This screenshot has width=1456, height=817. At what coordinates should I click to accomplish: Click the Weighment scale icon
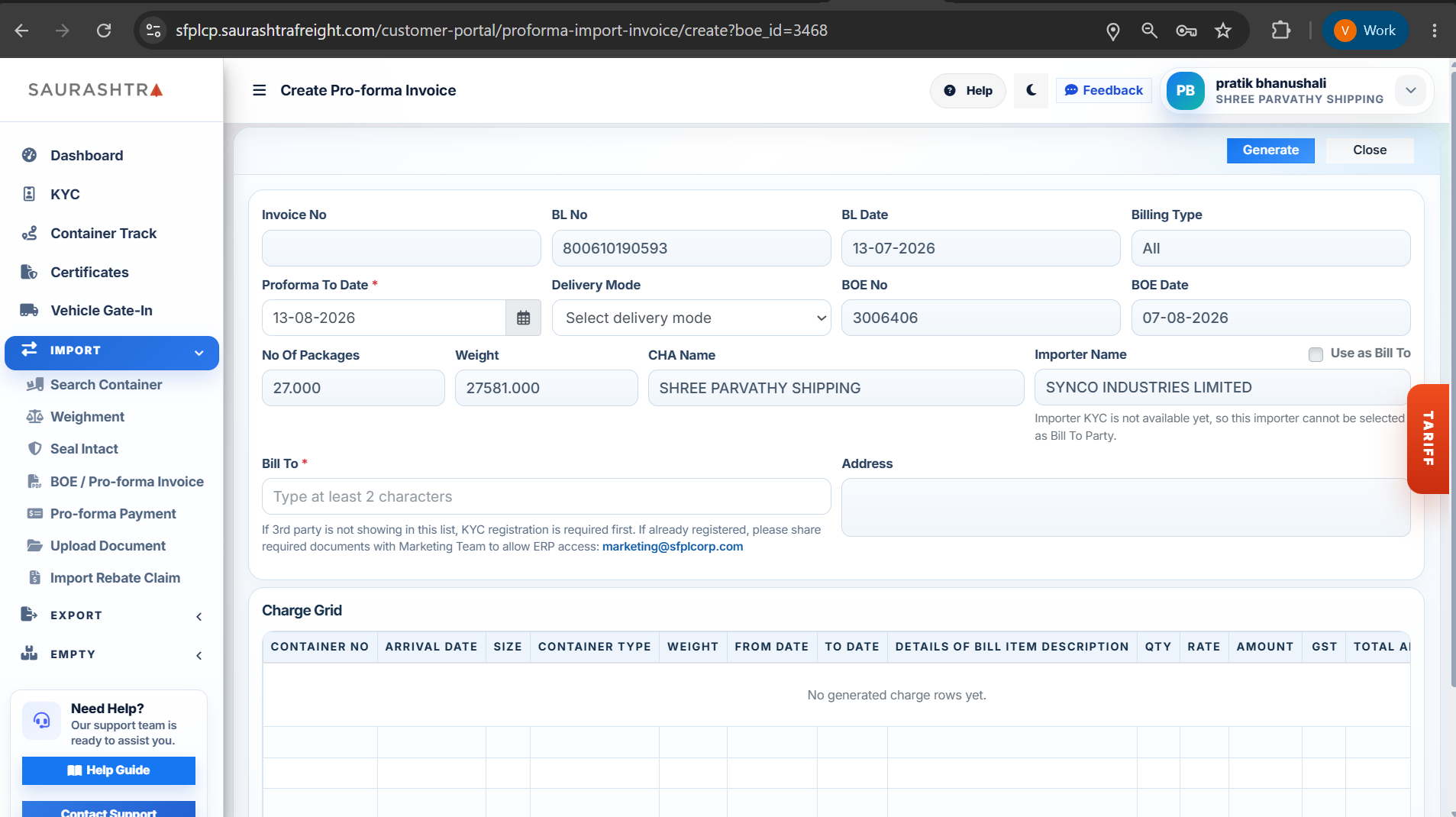[35, 417]
